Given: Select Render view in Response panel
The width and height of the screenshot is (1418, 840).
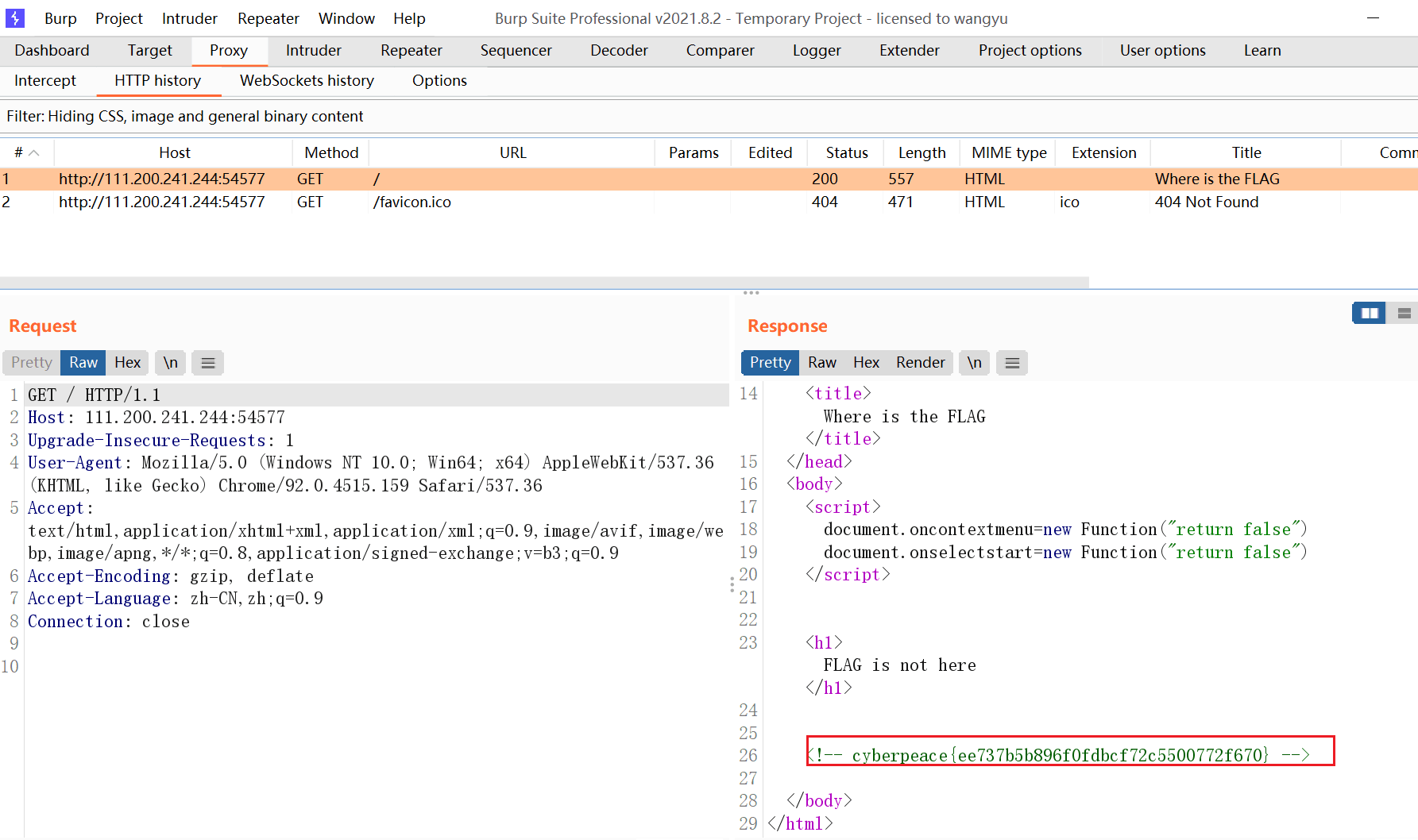Looking at the screenshot, I should click(921, 363).
